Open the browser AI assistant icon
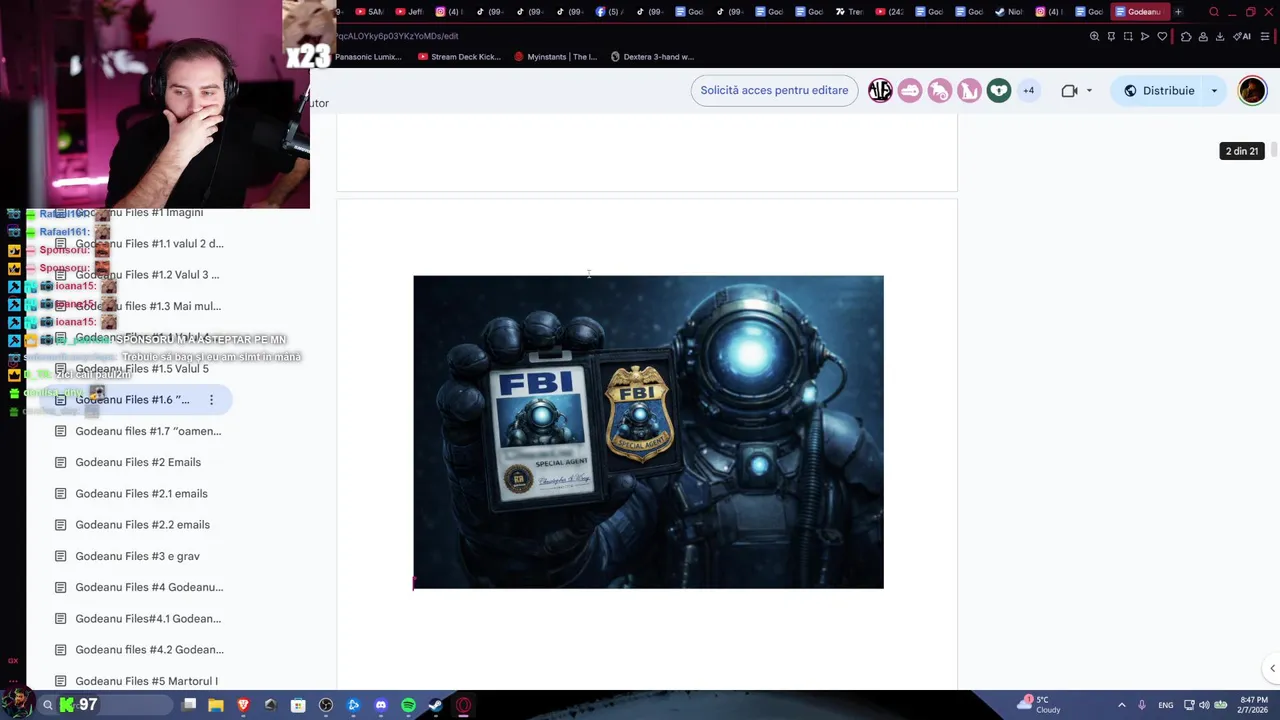The height and width of the screenshot is (720, 1280). click(x=1242, y=36)
